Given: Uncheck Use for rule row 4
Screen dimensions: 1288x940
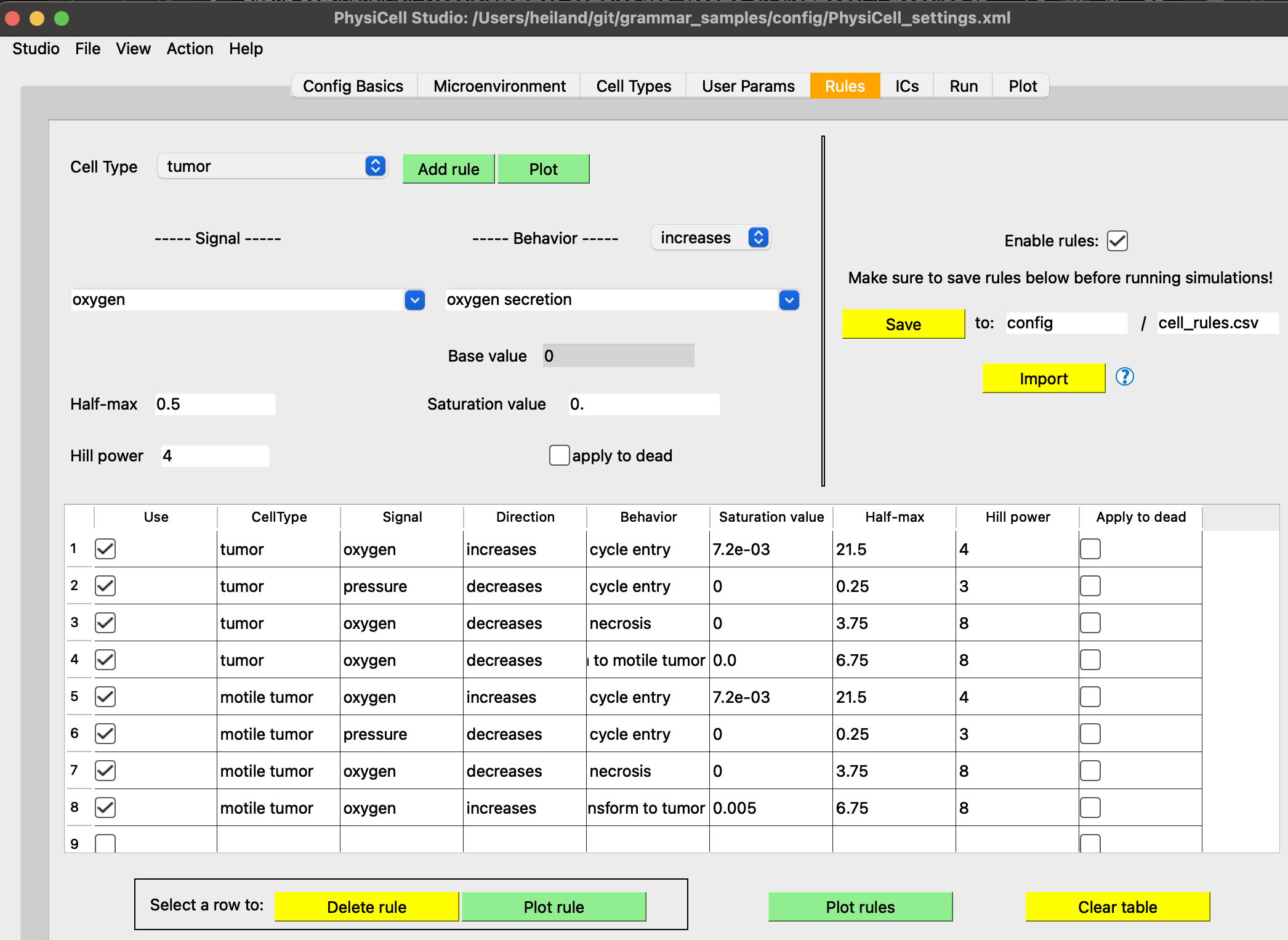Looking at the screenshot, I should click(x=105, y=660).
